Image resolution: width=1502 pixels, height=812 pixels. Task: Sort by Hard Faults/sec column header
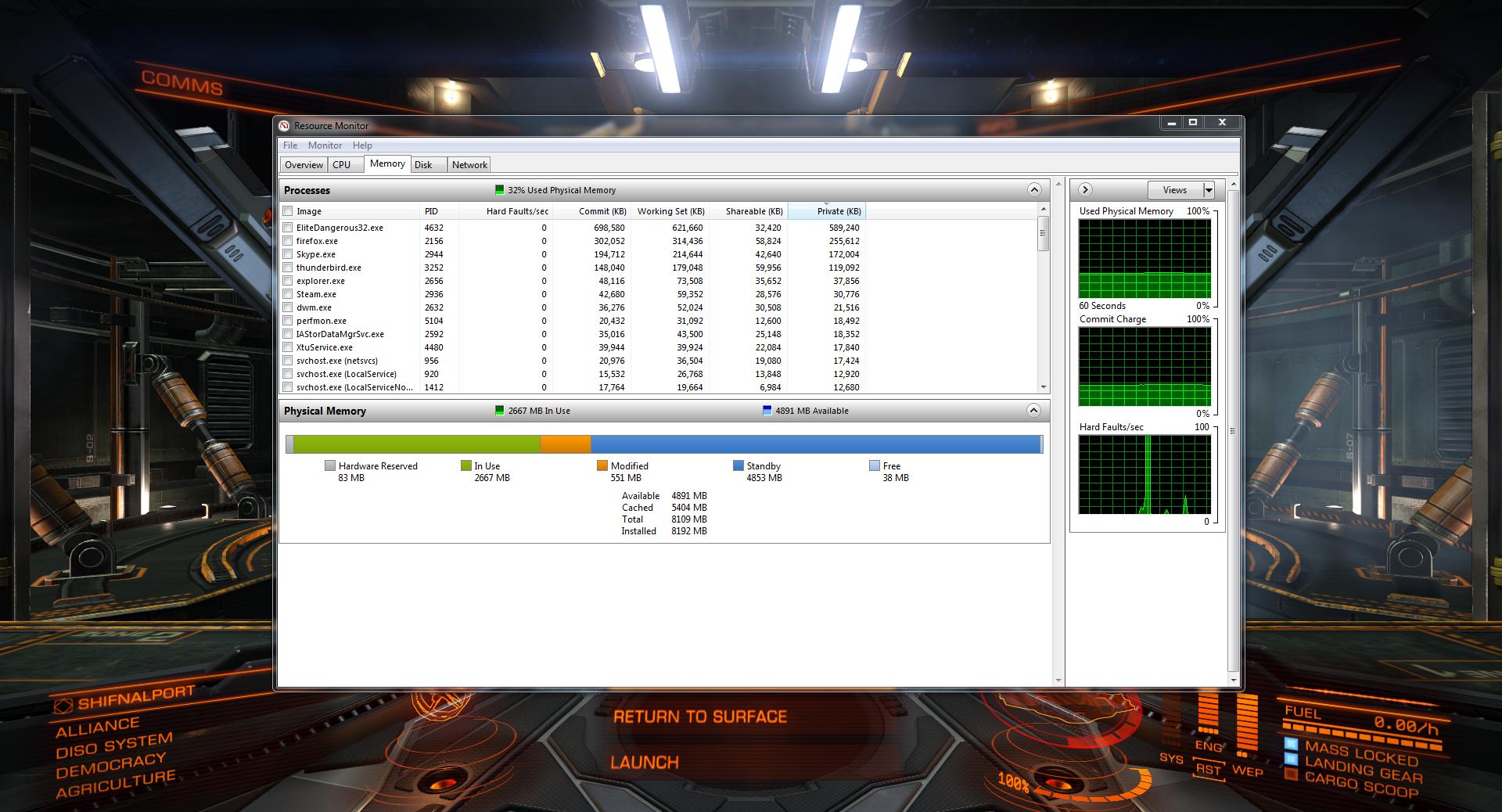(505, 211)
